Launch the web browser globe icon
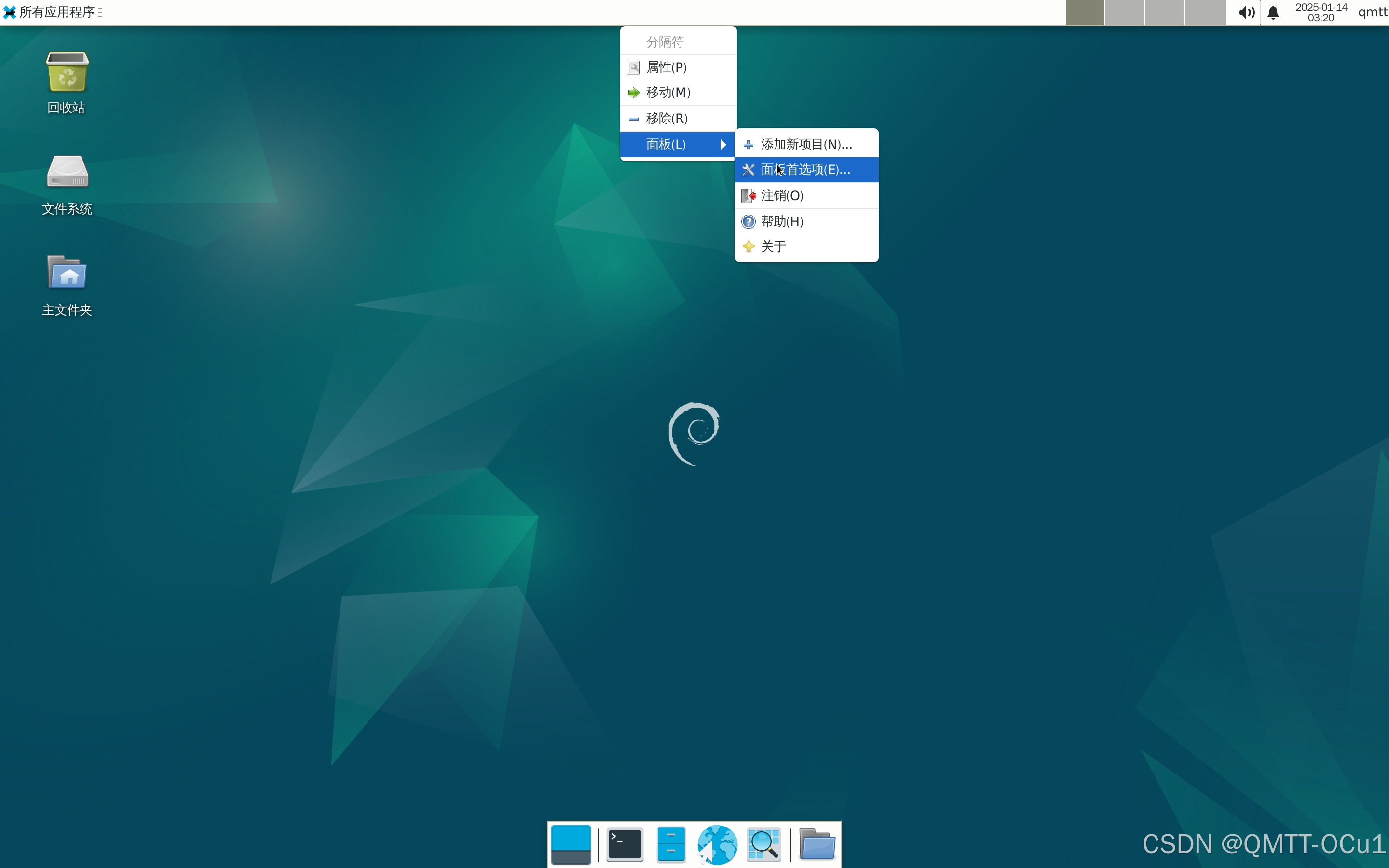This screenshot has height=868, width=1389. click(x=717, y=844)
